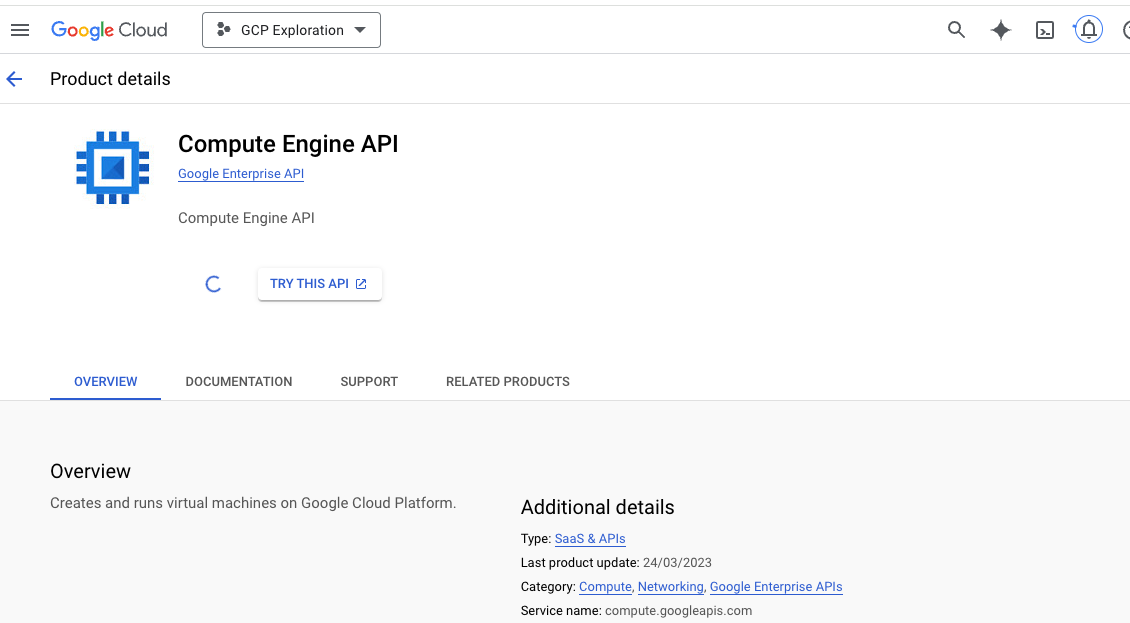Click the Compute Engine API main heading

(x=288, y=144)
